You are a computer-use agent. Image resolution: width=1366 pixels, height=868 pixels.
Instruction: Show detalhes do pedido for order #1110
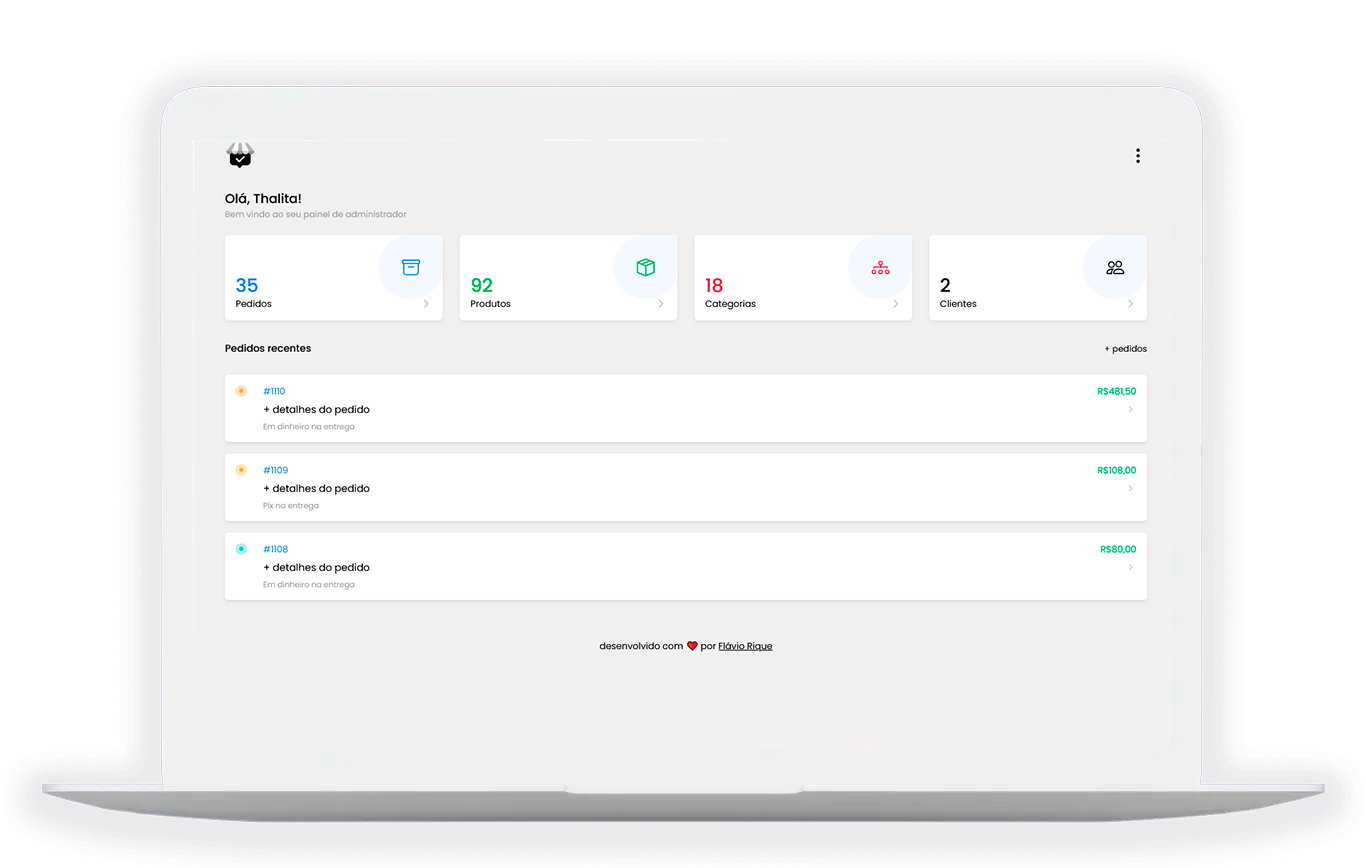click(316, 409)
